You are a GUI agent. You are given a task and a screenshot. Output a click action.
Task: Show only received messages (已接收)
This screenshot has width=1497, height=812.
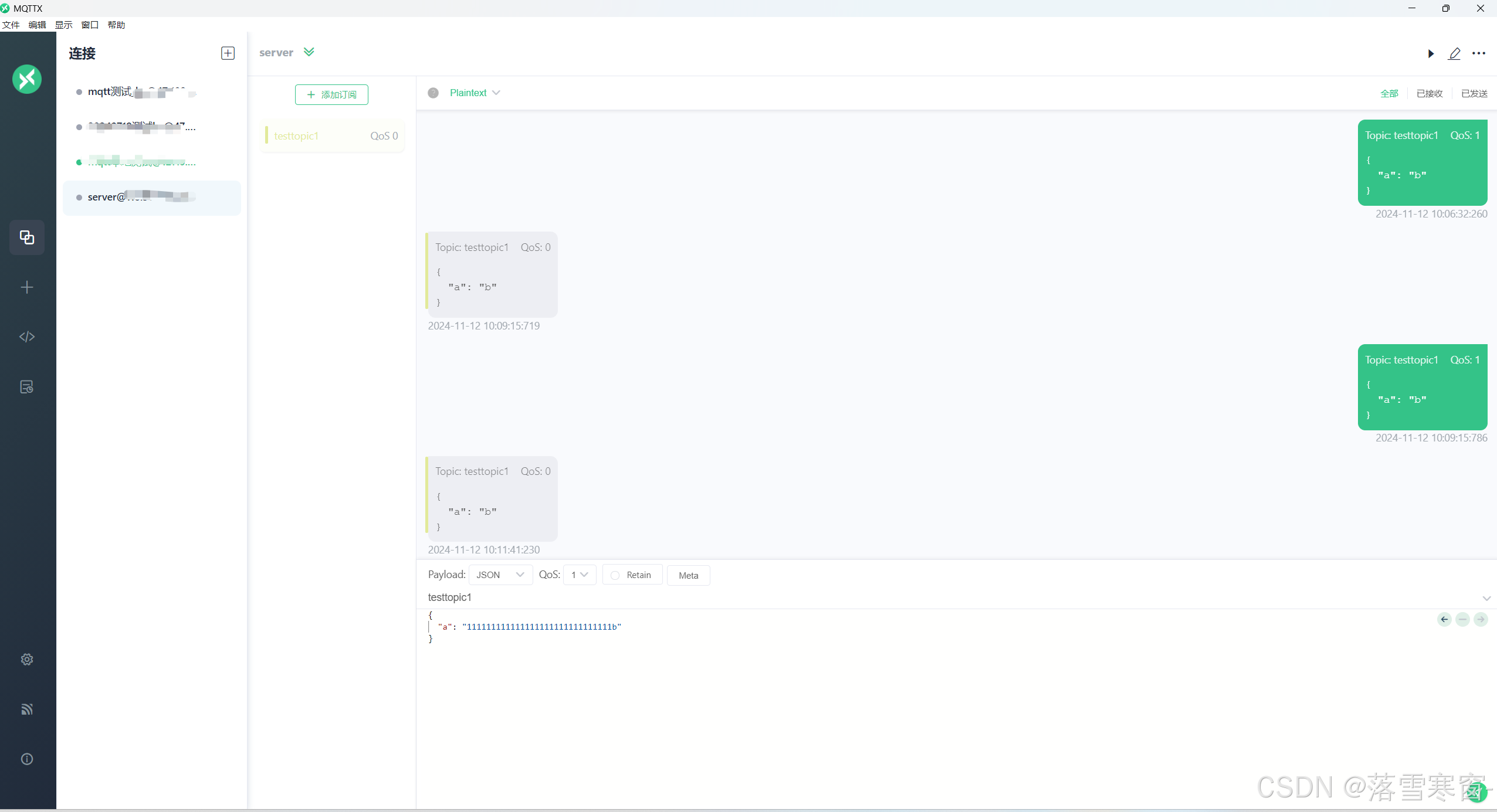(x=1429, y=93)
